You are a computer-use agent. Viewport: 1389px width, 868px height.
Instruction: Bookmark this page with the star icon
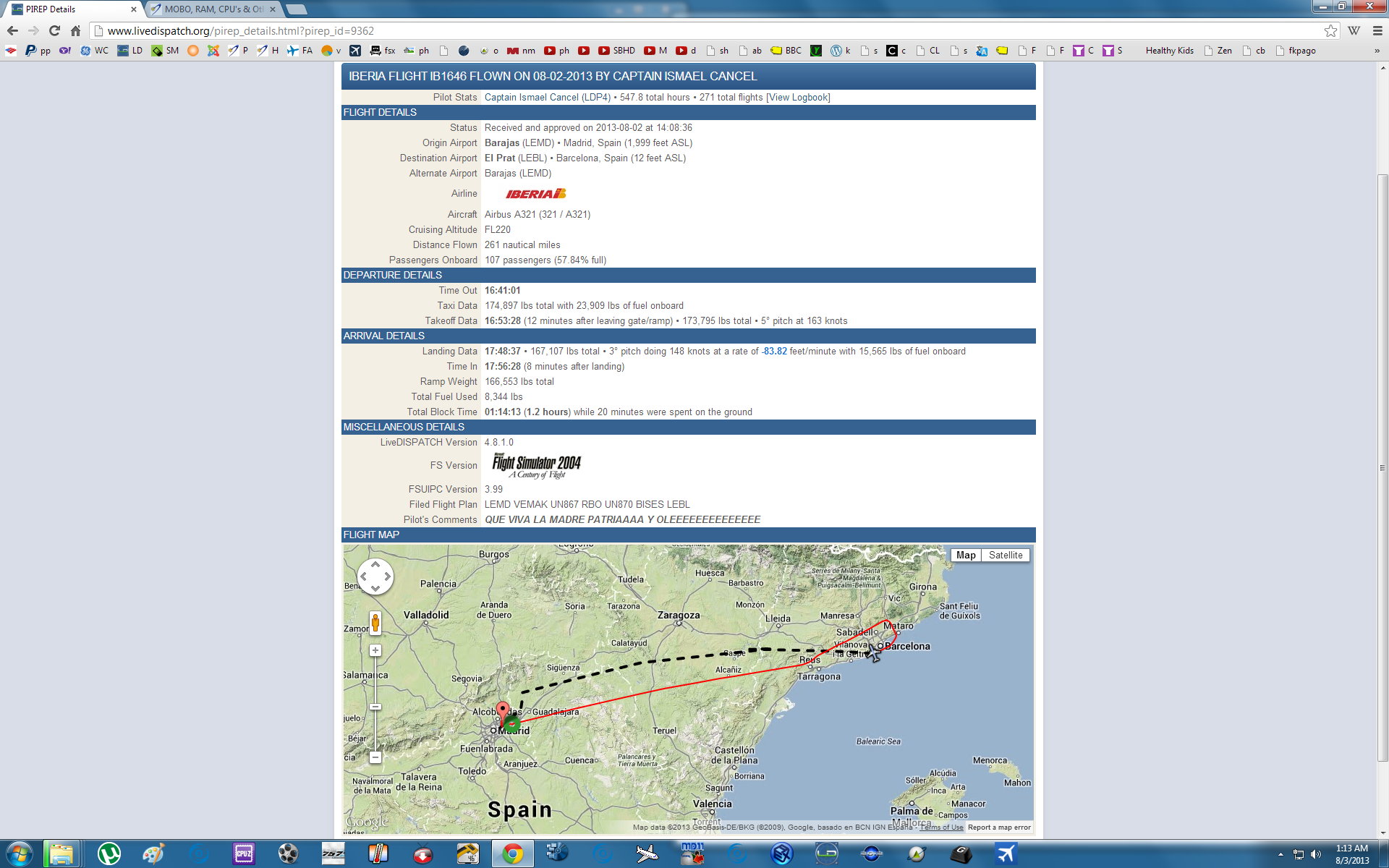(1330, 30)
